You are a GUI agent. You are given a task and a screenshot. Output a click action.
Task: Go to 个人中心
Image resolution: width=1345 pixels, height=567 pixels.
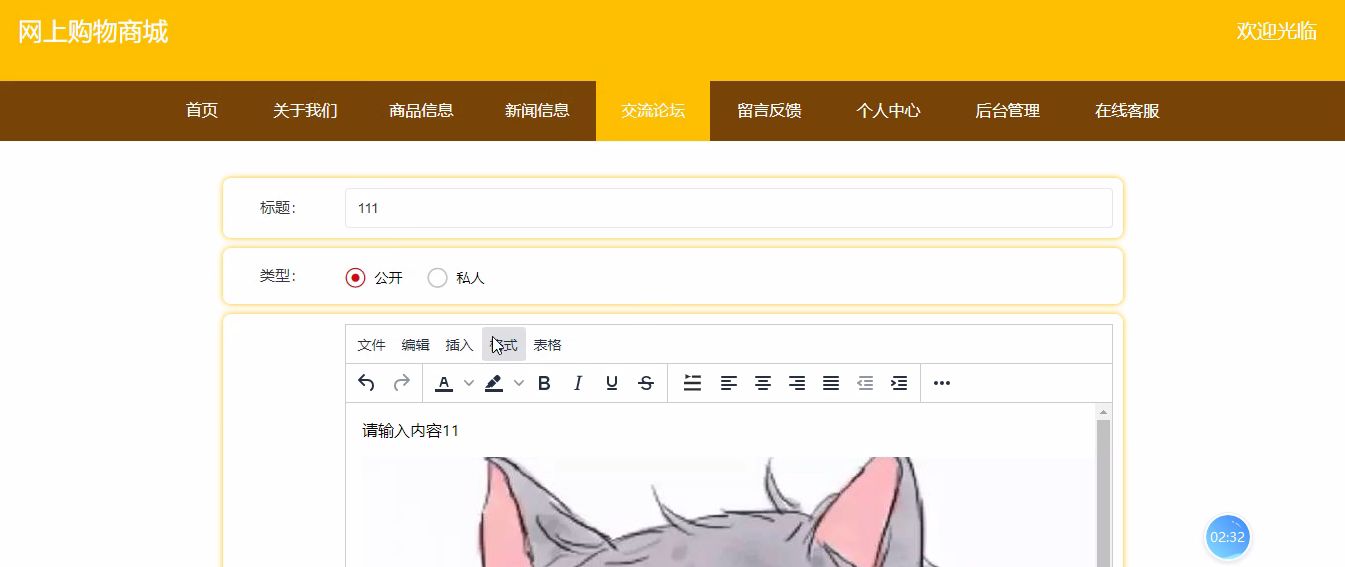coord(888,111)
